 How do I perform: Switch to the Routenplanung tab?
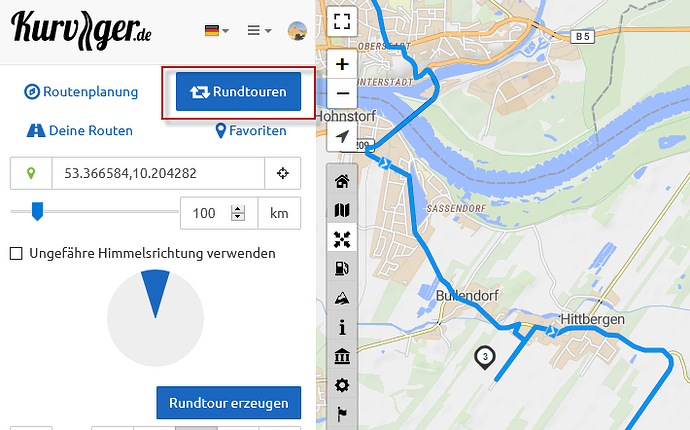81,92
